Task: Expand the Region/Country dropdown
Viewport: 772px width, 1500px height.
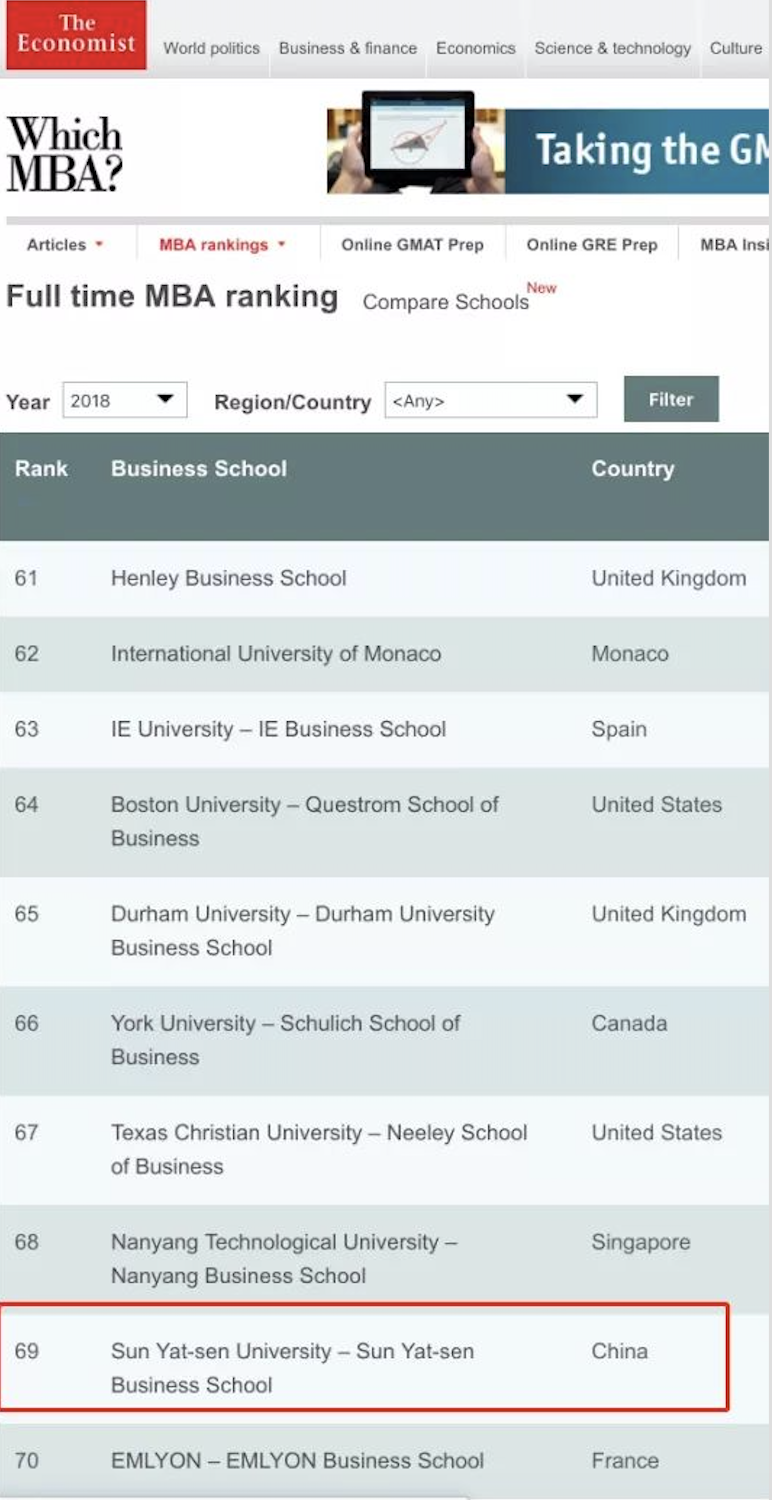Action: coord(490,401)
